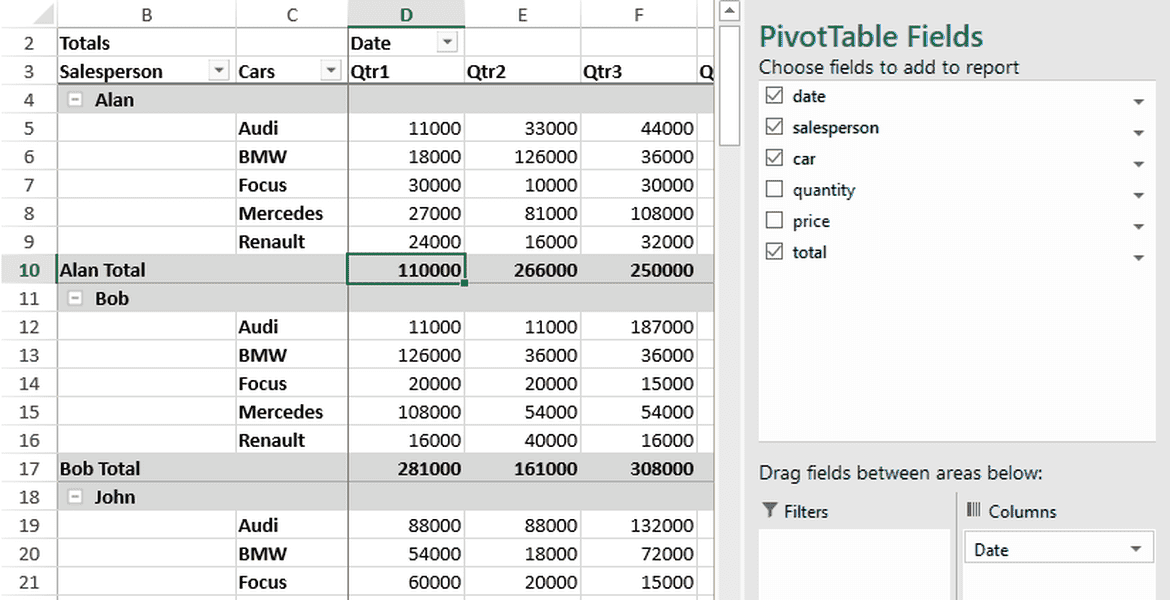Image resolution: width=1170 pixels, height=600 pixels.
Task: Open the Salesperson filter dropdown
Action: click(x=217, y=71)
